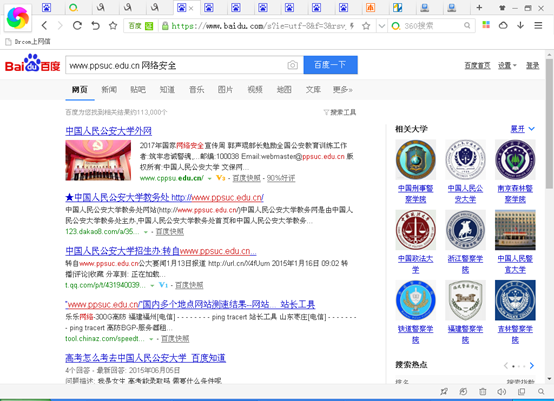This screenshot has height=401, width=554.
Task: Open the Drcom bookmark in bookmarks bar
Action: (28, 42)
